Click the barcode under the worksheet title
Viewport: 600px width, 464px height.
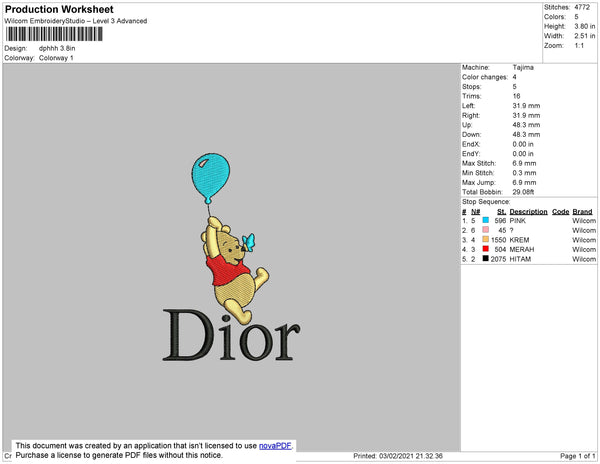[54, 34]
